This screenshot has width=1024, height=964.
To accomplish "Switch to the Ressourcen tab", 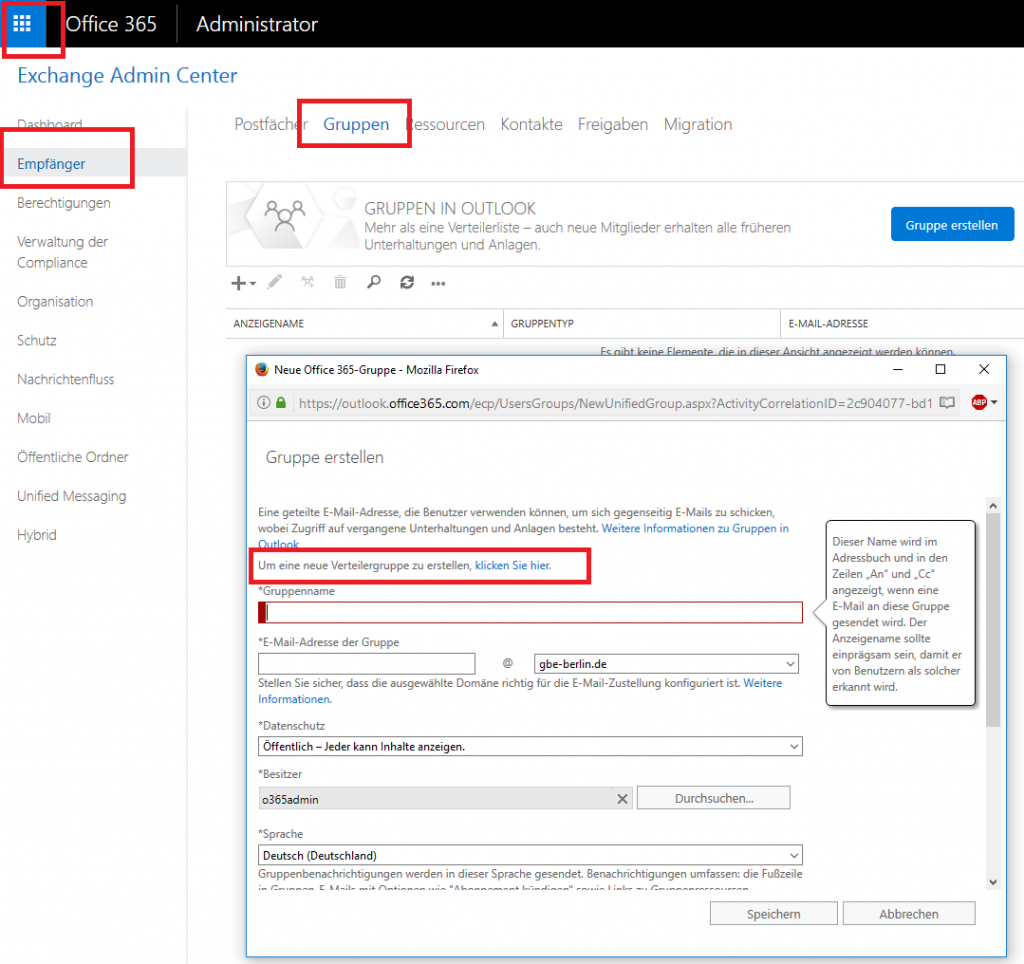I will coord(445,124).
